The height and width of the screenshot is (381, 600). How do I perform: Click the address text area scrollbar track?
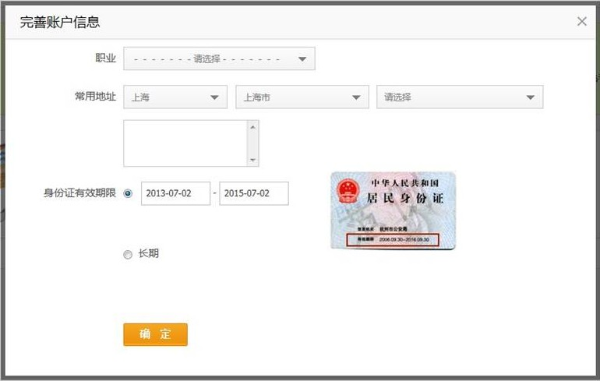coord(253,143)
